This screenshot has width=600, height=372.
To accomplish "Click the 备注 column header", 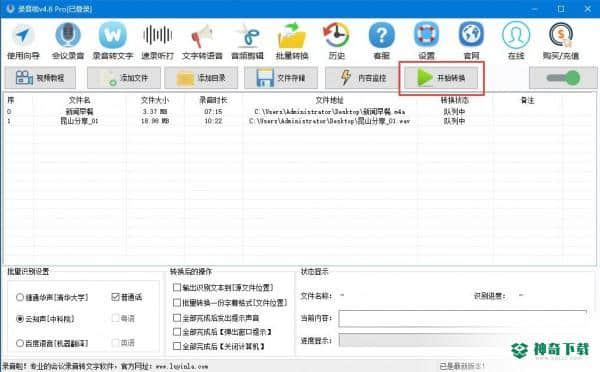I will [527, 100].
